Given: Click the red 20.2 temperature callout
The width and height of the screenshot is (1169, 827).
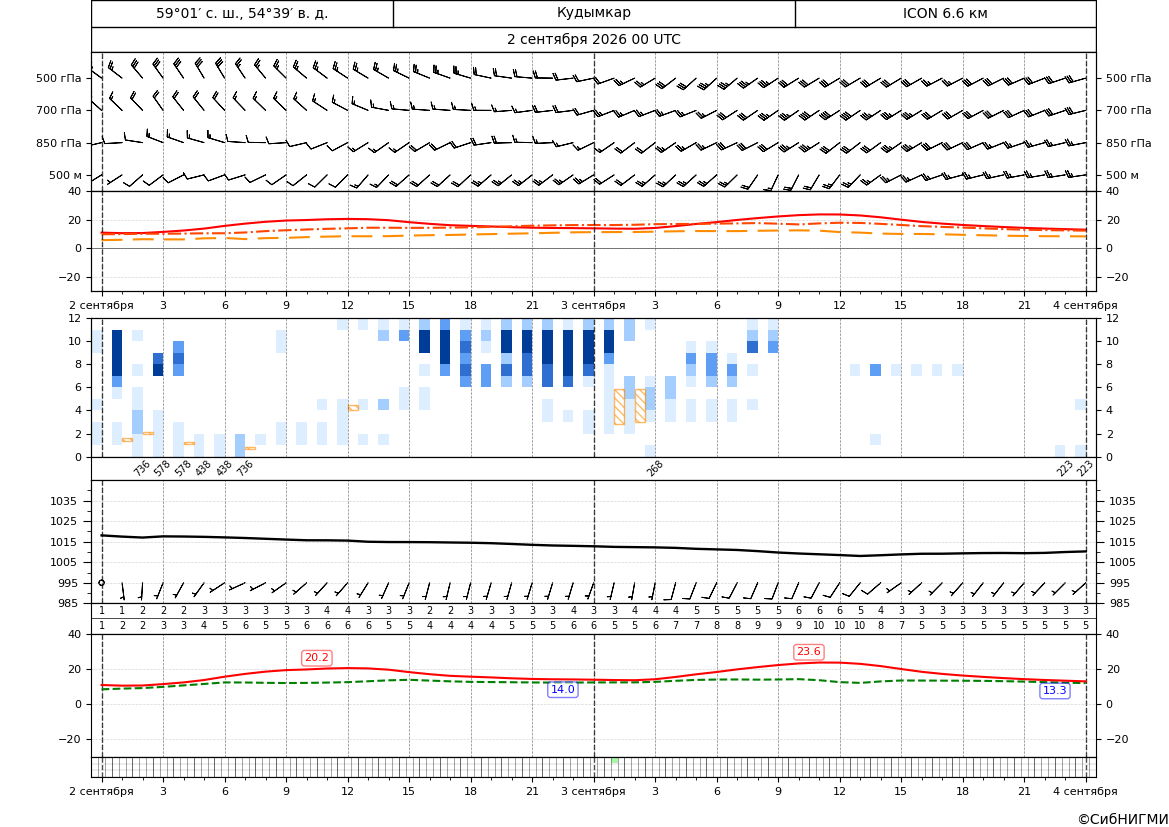Looking at the screenshot, I should click(x=317, y=658).
